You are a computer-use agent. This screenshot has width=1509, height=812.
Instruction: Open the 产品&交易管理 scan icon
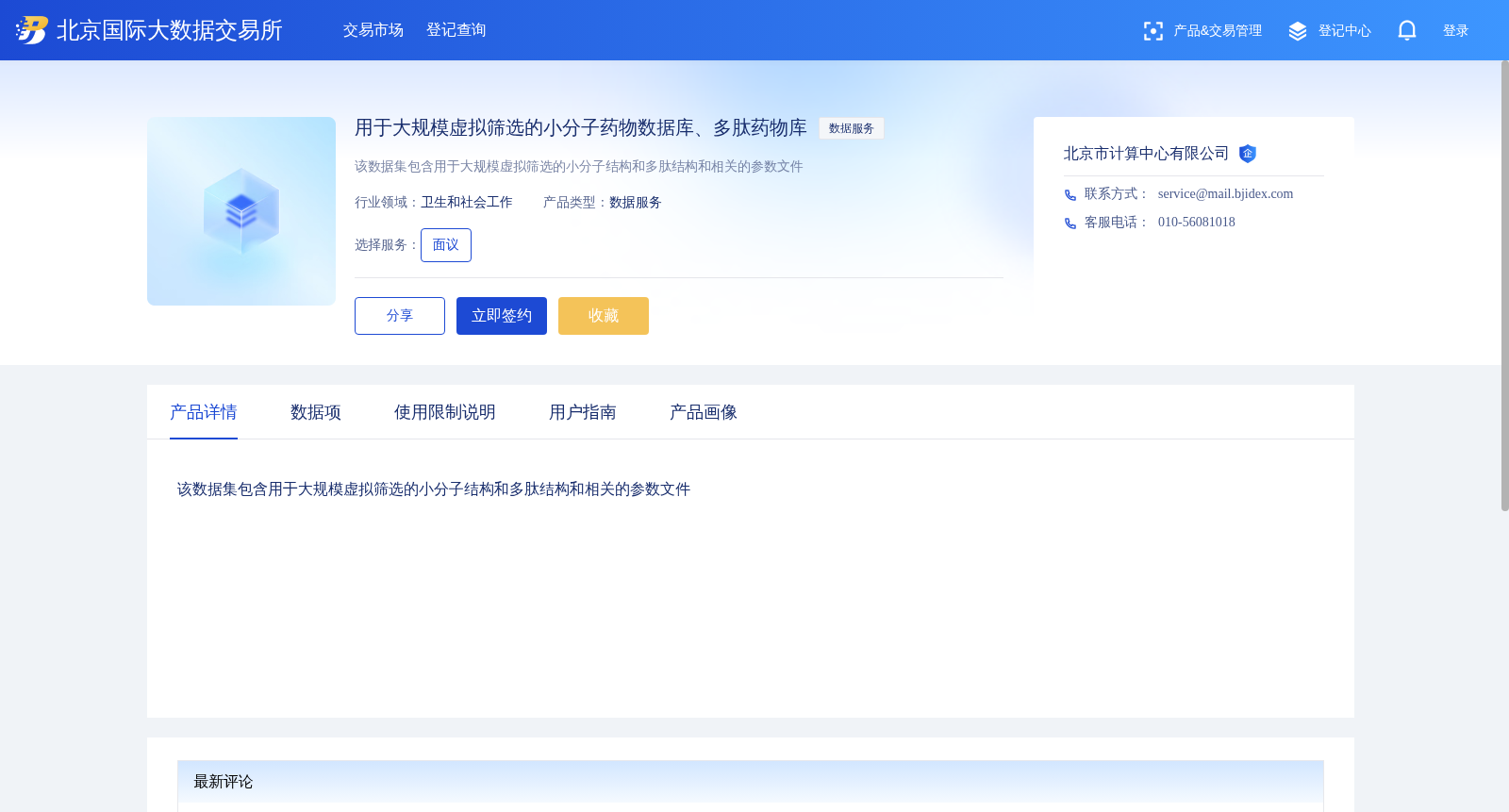click(x=1152, y=31)
